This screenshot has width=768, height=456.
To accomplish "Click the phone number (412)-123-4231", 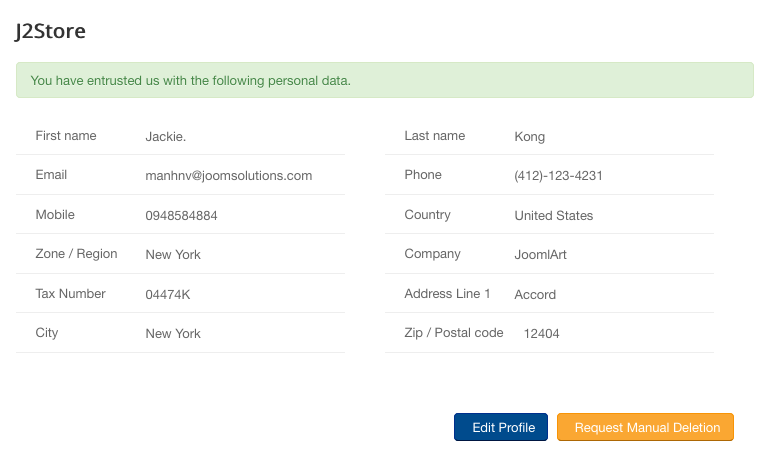I will coord(558,176).
